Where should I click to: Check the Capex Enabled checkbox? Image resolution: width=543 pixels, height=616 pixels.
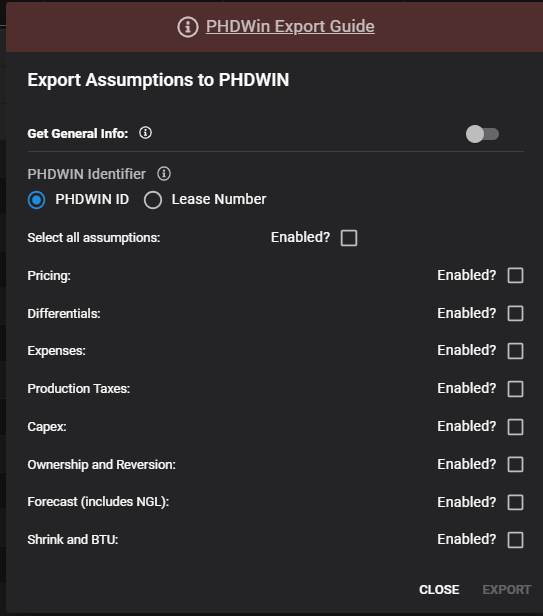tap(515, 427)
